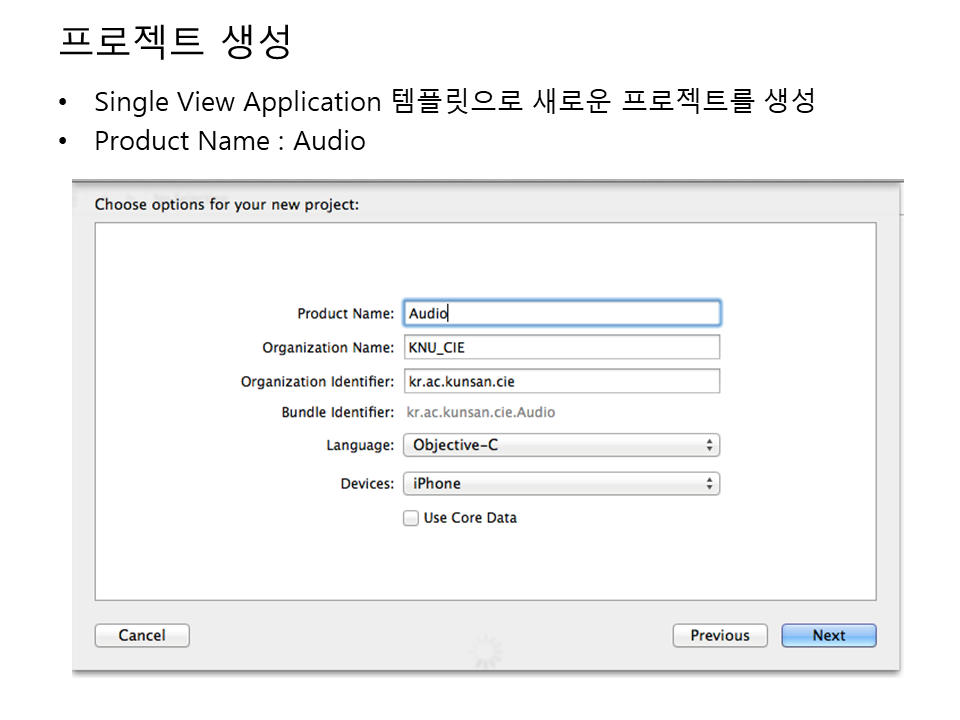Click the up-down arrows on Language popup
This screenshot has width=960, height=720.
[709, 445]
